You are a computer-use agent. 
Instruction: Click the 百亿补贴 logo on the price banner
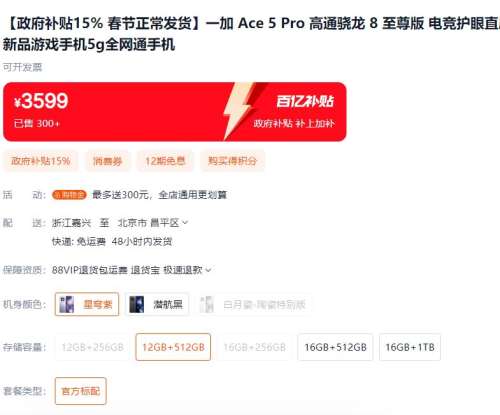(305, 101)
